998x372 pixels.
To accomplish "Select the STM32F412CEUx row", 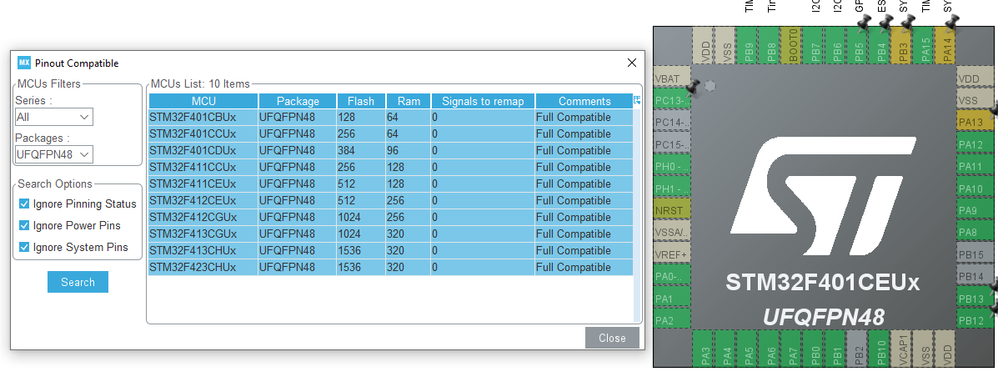I will [x=391, y=201].
